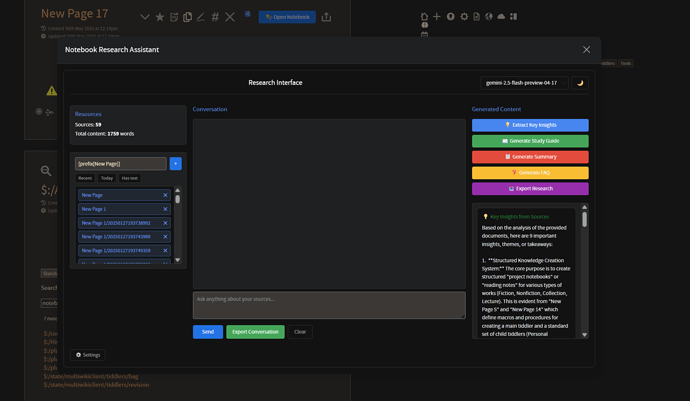The image size is (690, 401).
Task: Open the Tools tab in the sidebar
Action: pyautogui.click(x=626, y=63)
